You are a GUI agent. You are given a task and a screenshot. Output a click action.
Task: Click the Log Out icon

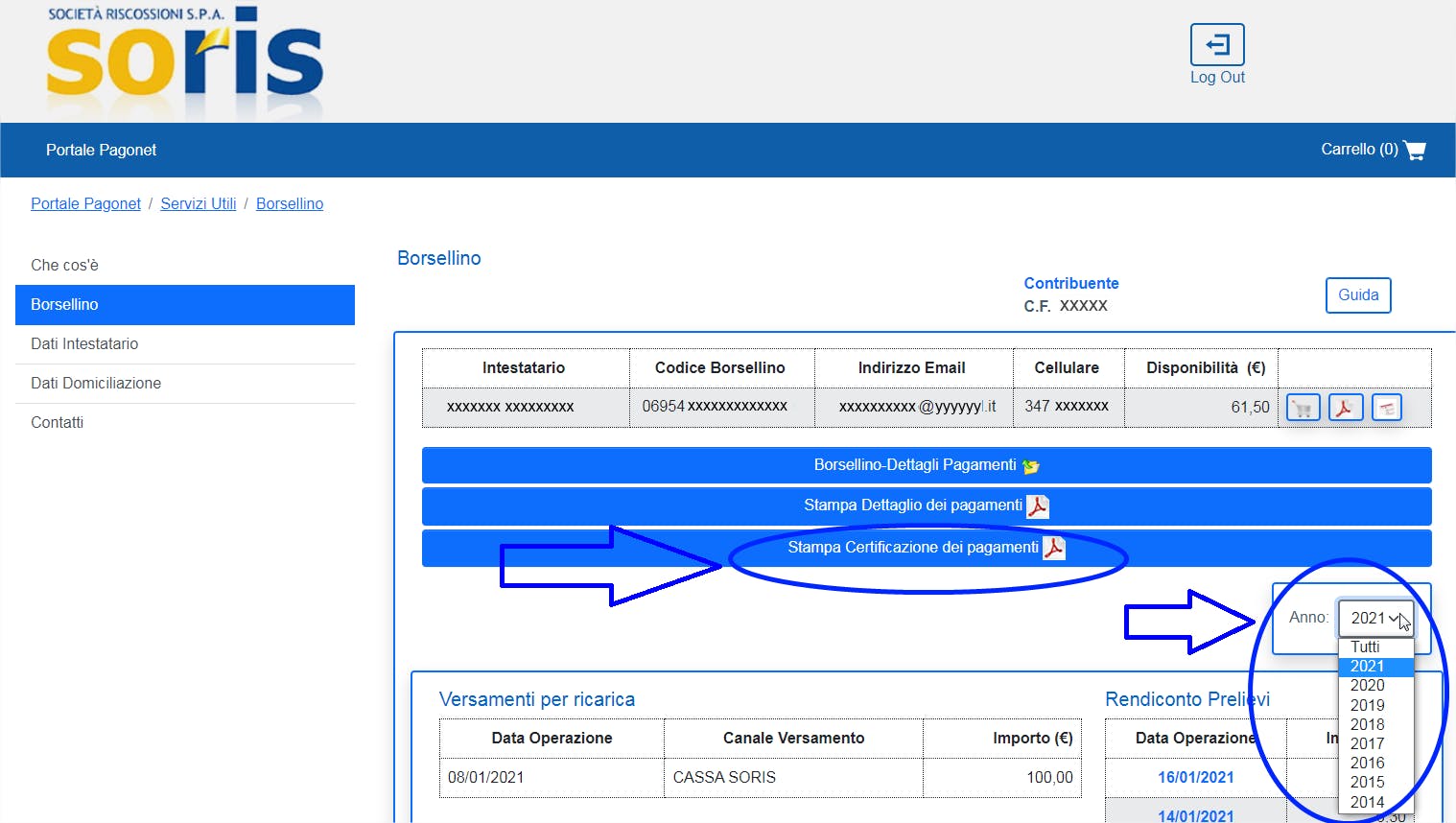1216,45
